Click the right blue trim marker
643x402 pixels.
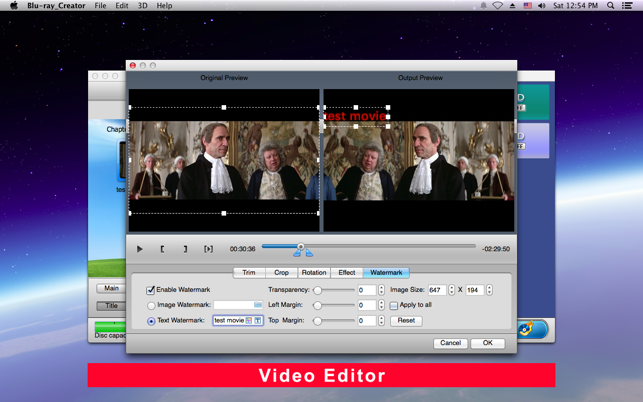pyautogui.click(x=308, y=254)
